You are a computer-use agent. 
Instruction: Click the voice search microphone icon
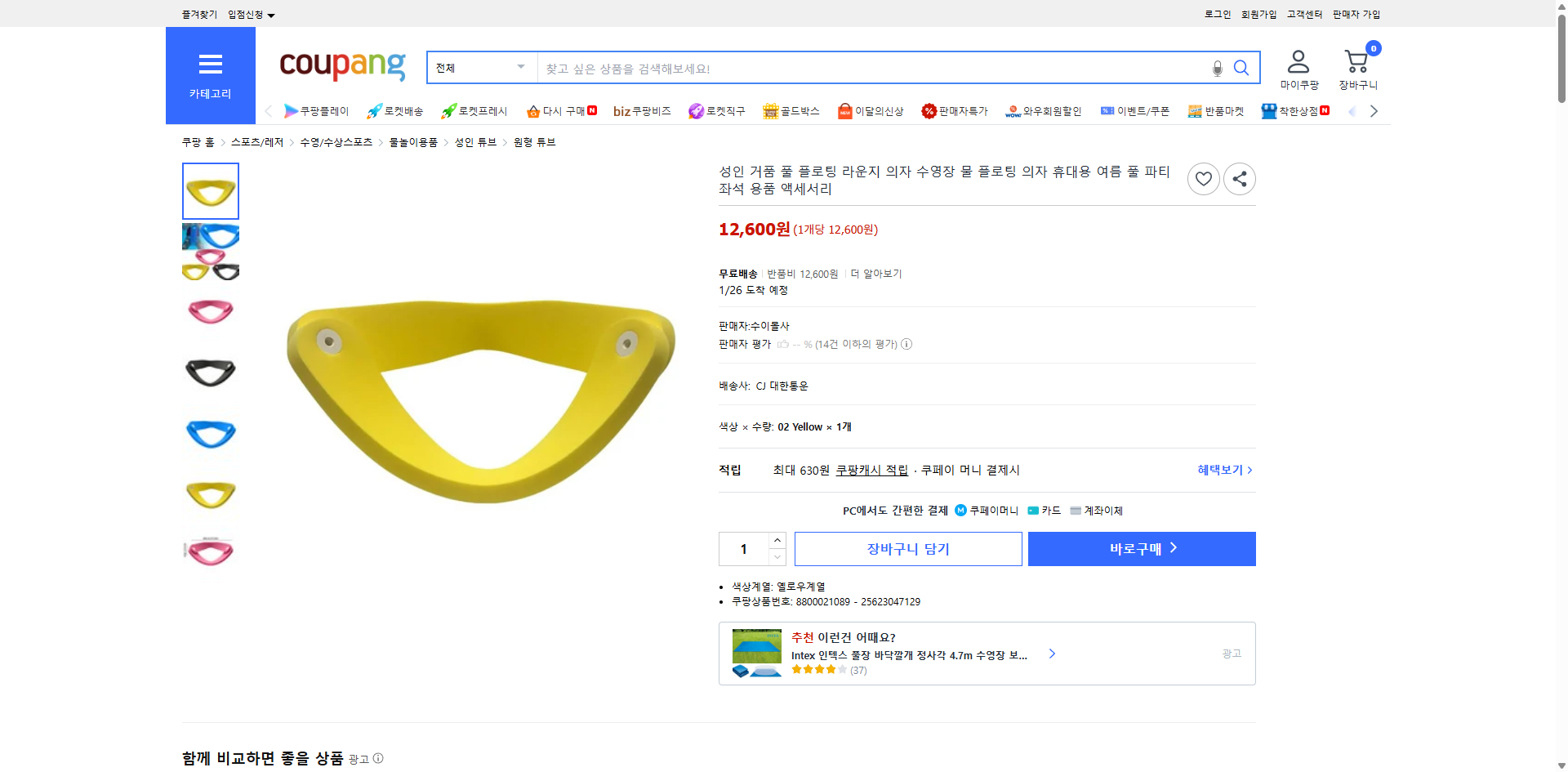pyautogui.click(x=1216, y=68)
